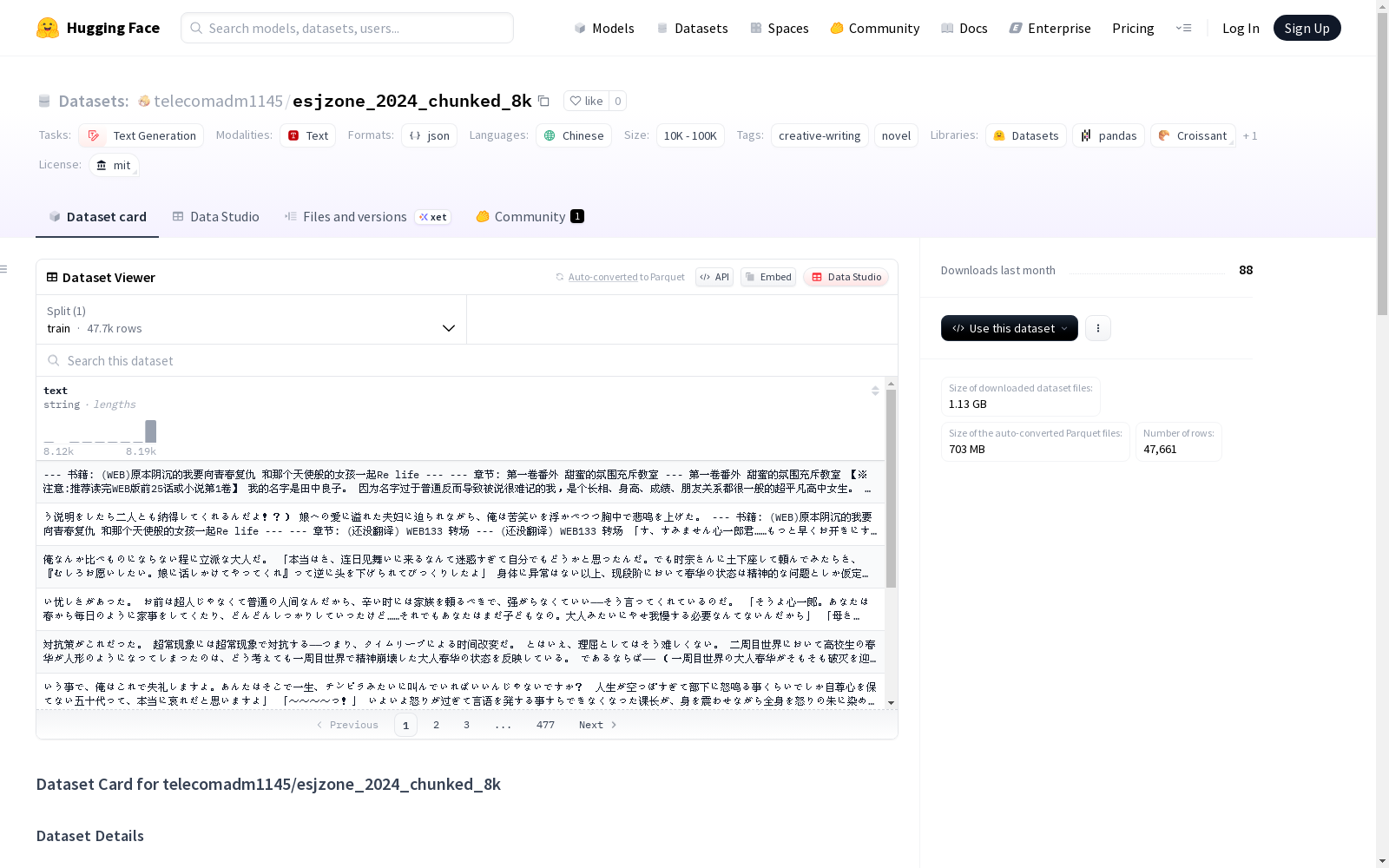Screen dimensions: 1389x868
Task: Go to page 3 of the viewer
Action: (466, 725)
